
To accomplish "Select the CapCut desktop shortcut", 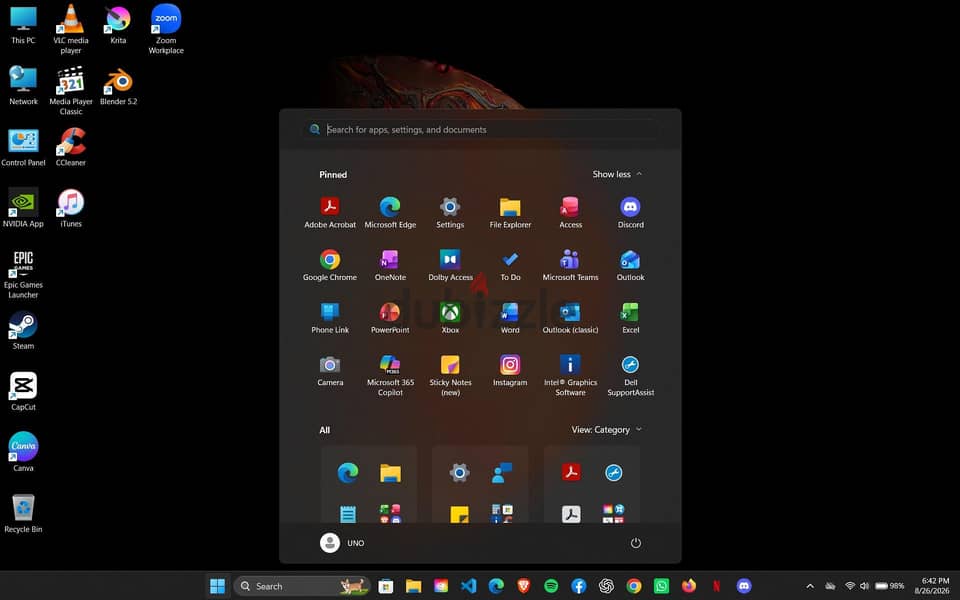I will pos(23,391).
